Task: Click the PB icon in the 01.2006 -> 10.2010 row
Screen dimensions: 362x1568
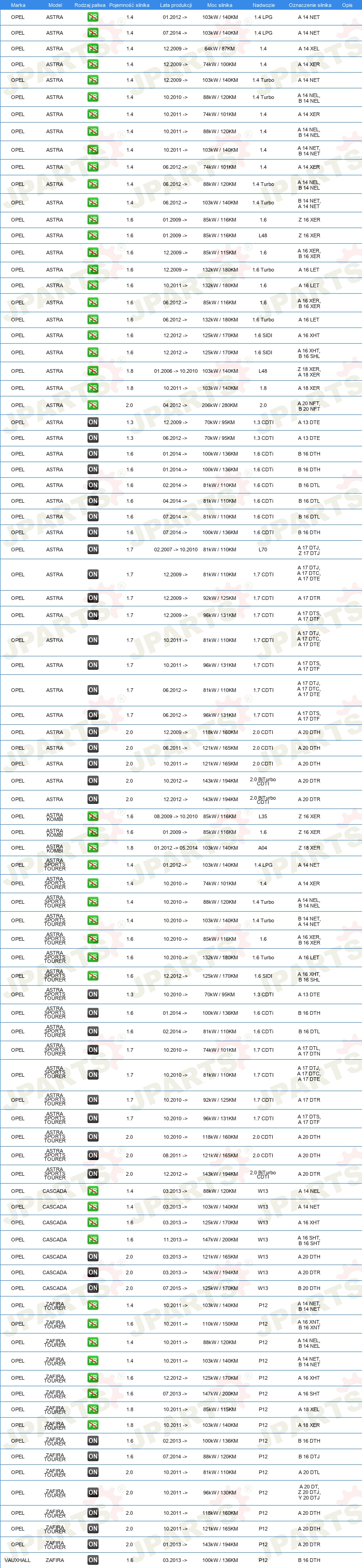Action: (93, 370)
